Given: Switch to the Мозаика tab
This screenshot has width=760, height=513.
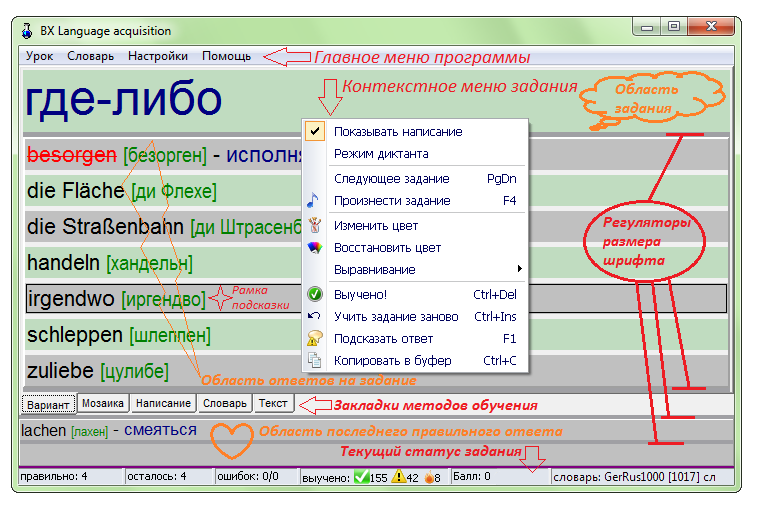Looking at the screenshot, I should pyautogui.click(x=103, y=403).
